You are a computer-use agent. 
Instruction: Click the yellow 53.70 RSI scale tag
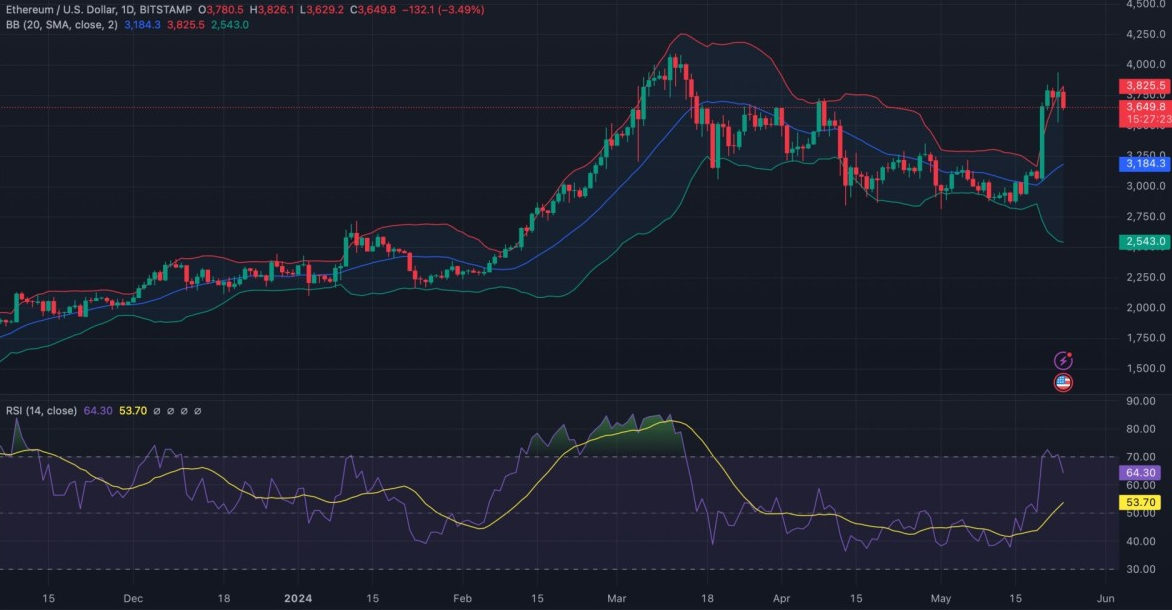1141,502
